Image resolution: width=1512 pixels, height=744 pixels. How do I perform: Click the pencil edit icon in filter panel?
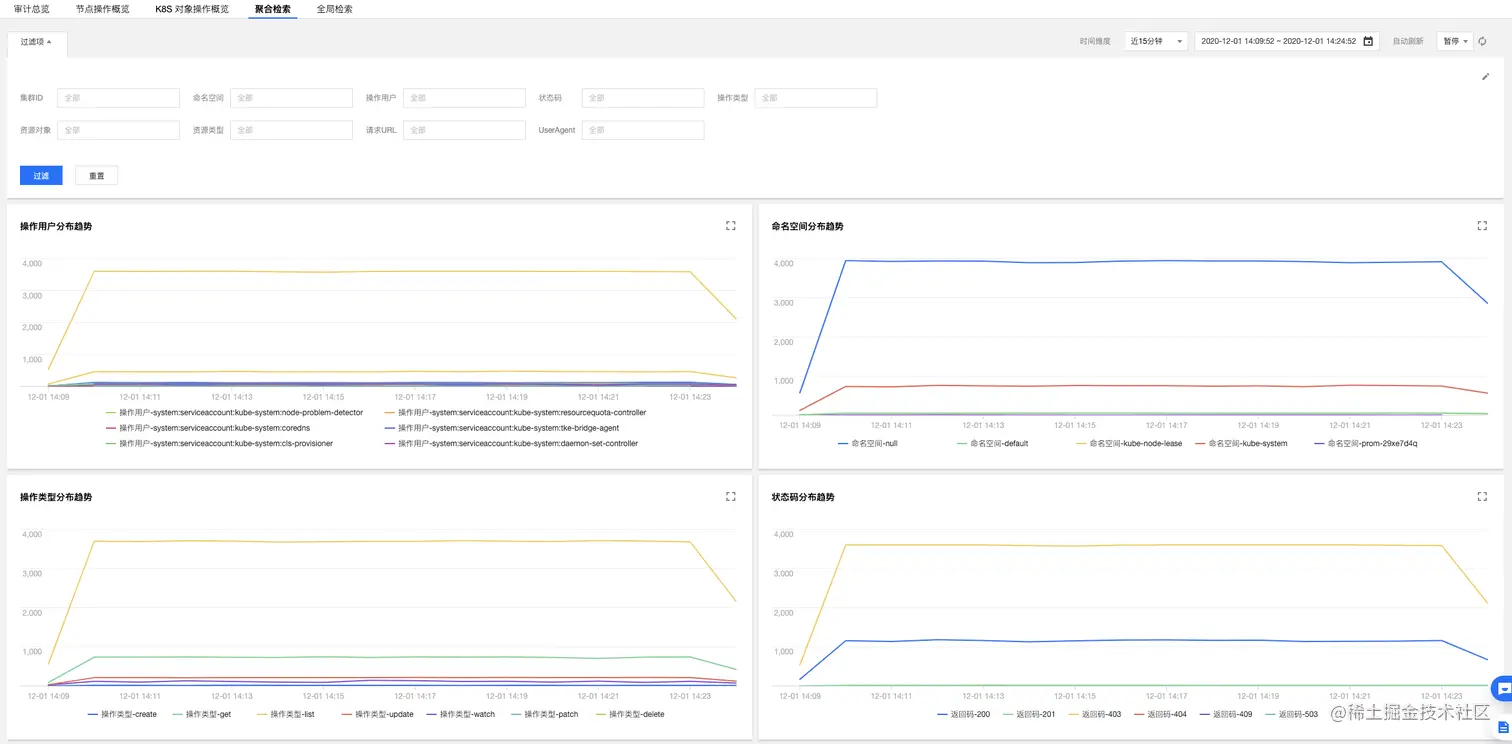click(x=1485, y=76)
